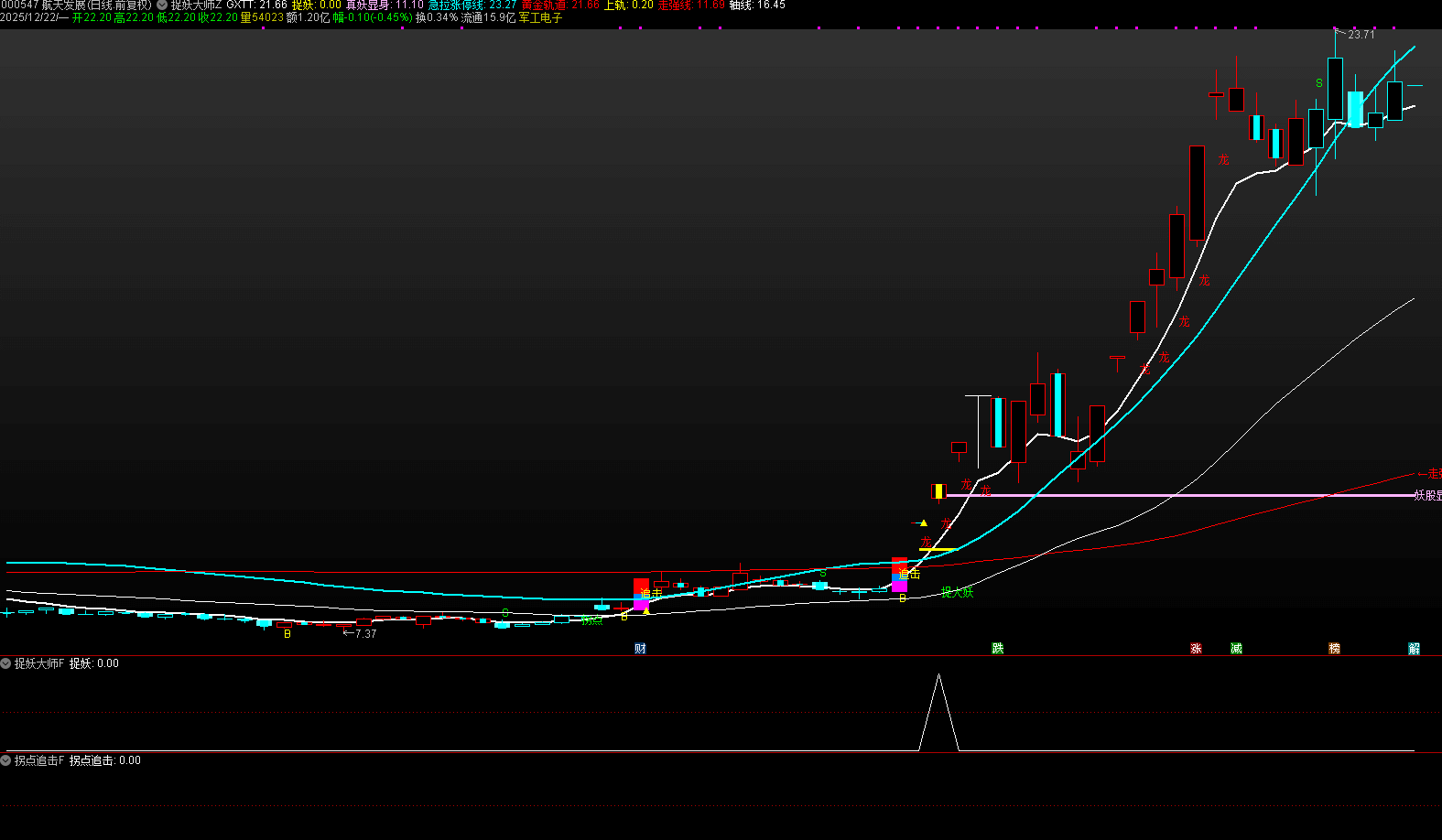Click the 军工电子 sector link
Image resolution: width=1442 pixels, height=840 pixels.
pyautogui.click(x=540, y=17)
